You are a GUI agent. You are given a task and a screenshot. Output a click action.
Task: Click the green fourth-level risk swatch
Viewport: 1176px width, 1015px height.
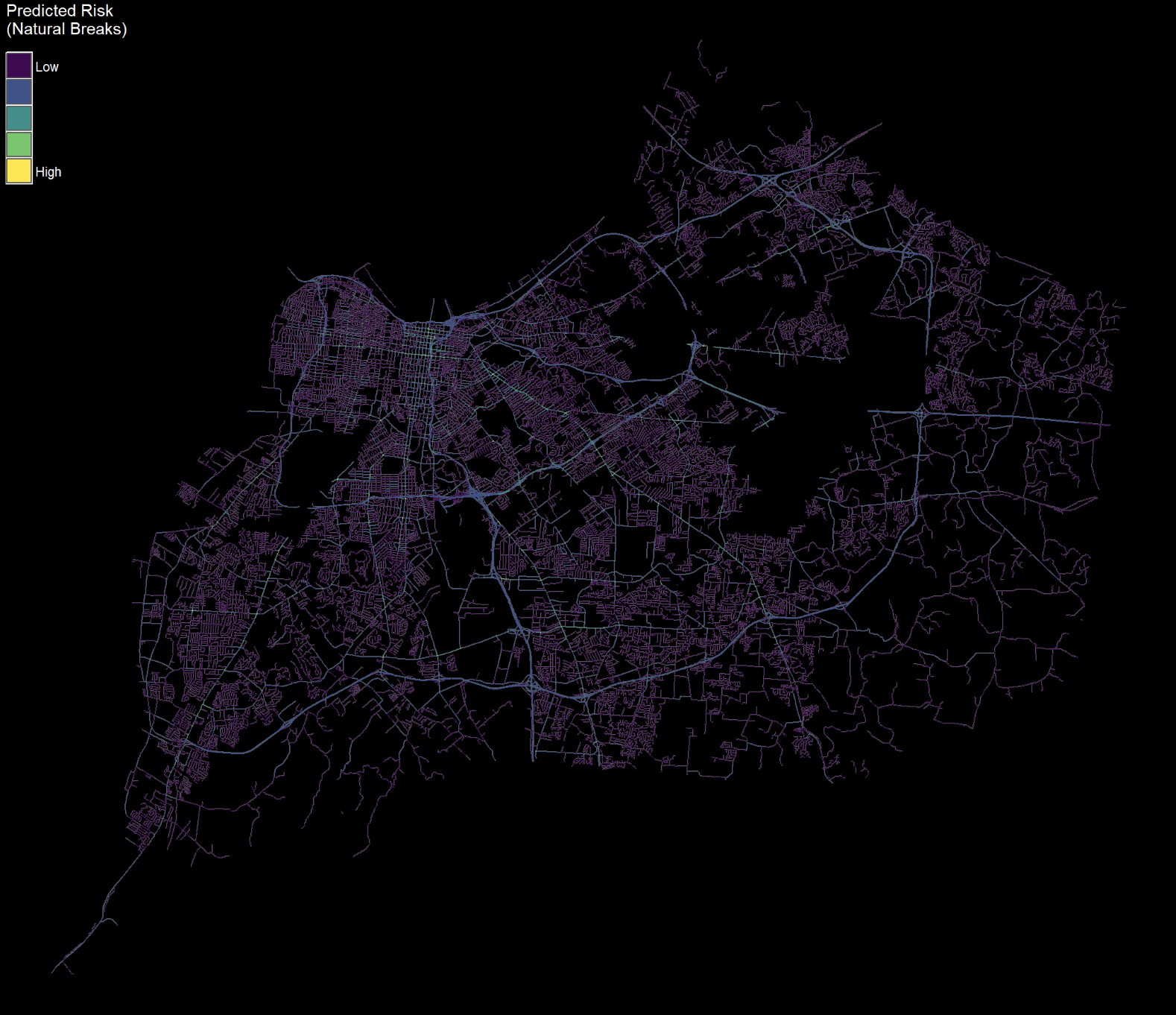(19, 145)
